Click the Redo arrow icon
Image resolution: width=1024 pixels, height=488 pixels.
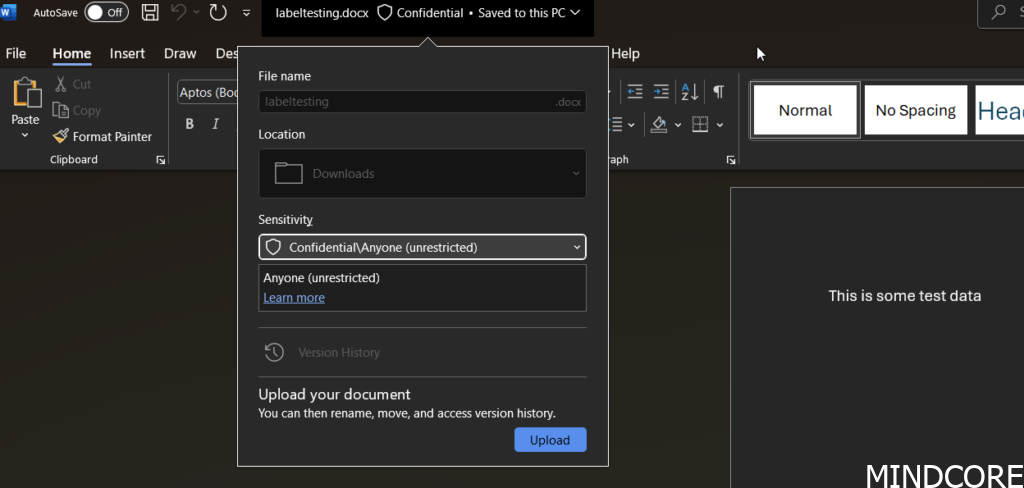(x=218, y=12)
